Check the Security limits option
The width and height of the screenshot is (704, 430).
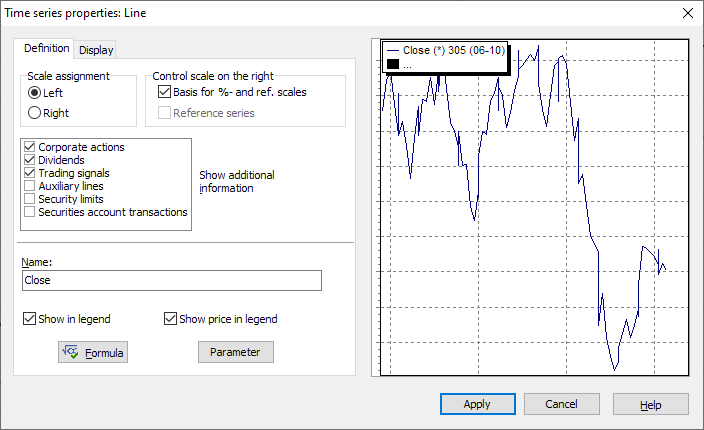coord(29,199)
